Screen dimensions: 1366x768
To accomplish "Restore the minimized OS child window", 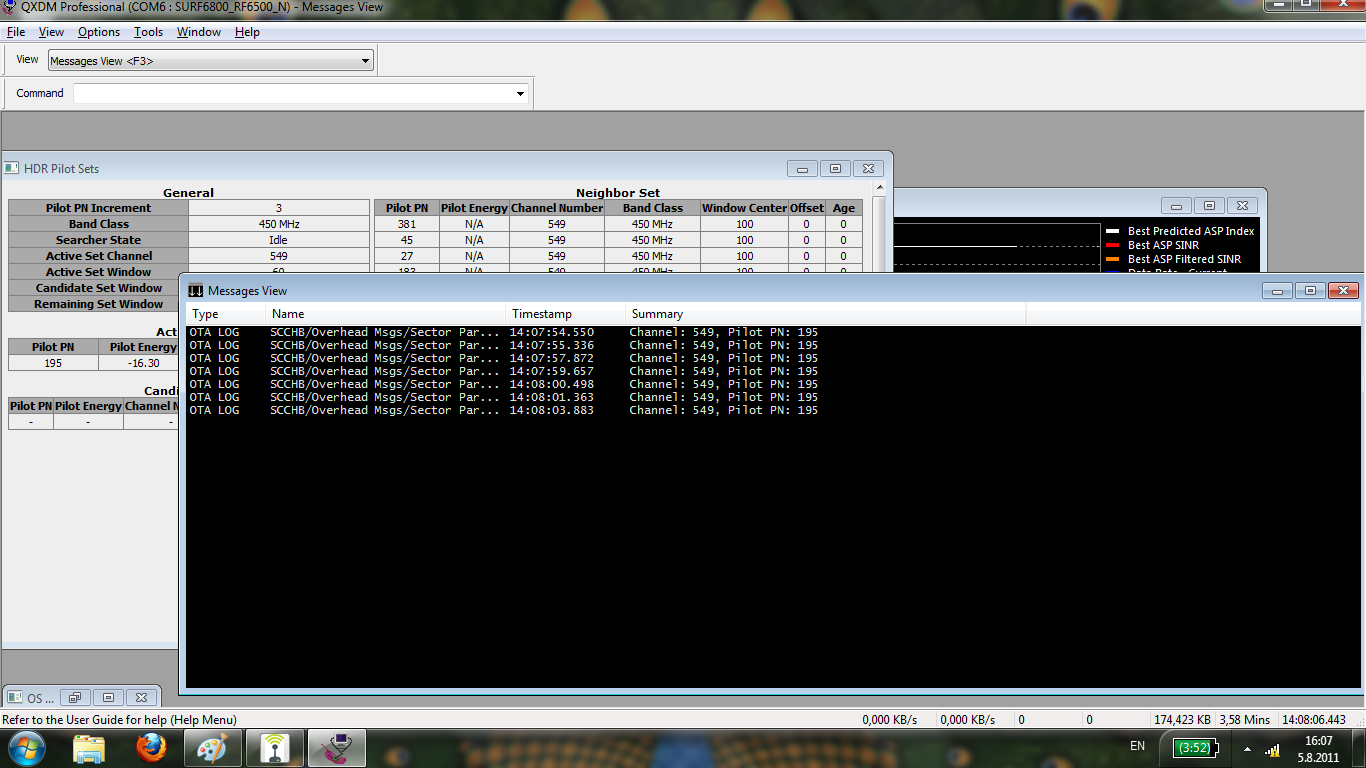I will pos(76,697).
